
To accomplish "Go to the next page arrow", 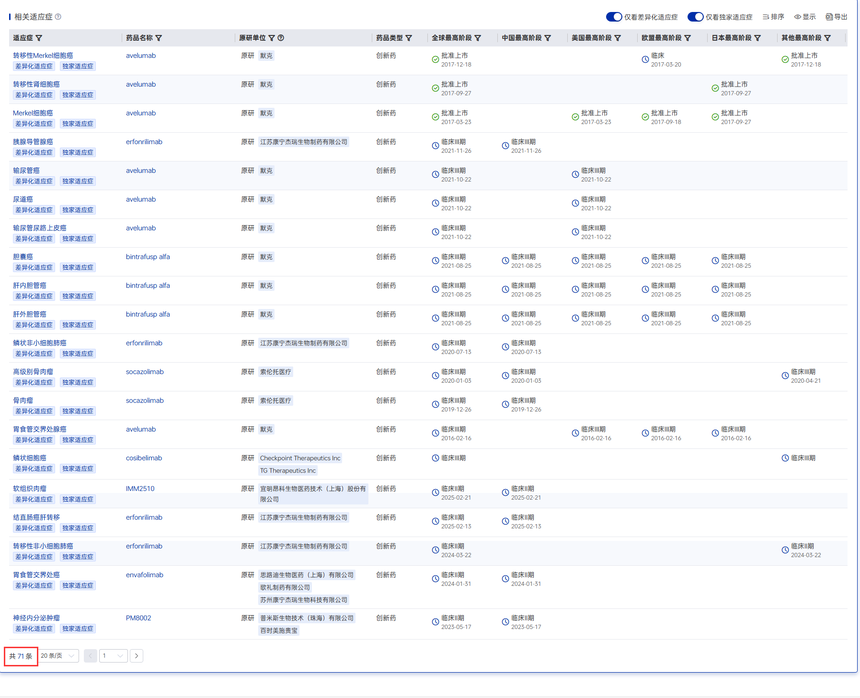I will click(x=137, y=656).
